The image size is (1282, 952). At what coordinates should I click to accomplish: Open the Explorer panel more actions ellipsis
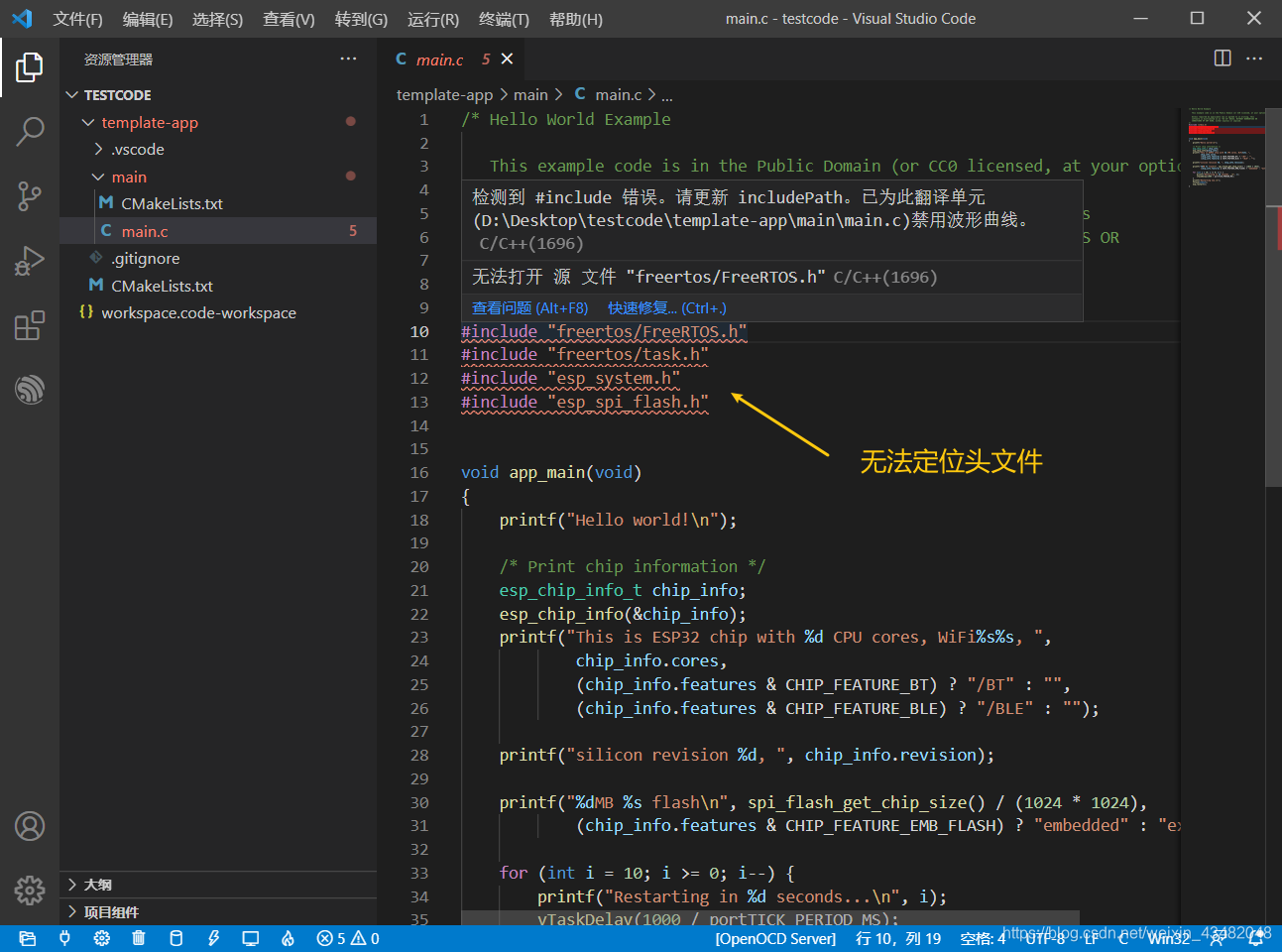point(348,59)
